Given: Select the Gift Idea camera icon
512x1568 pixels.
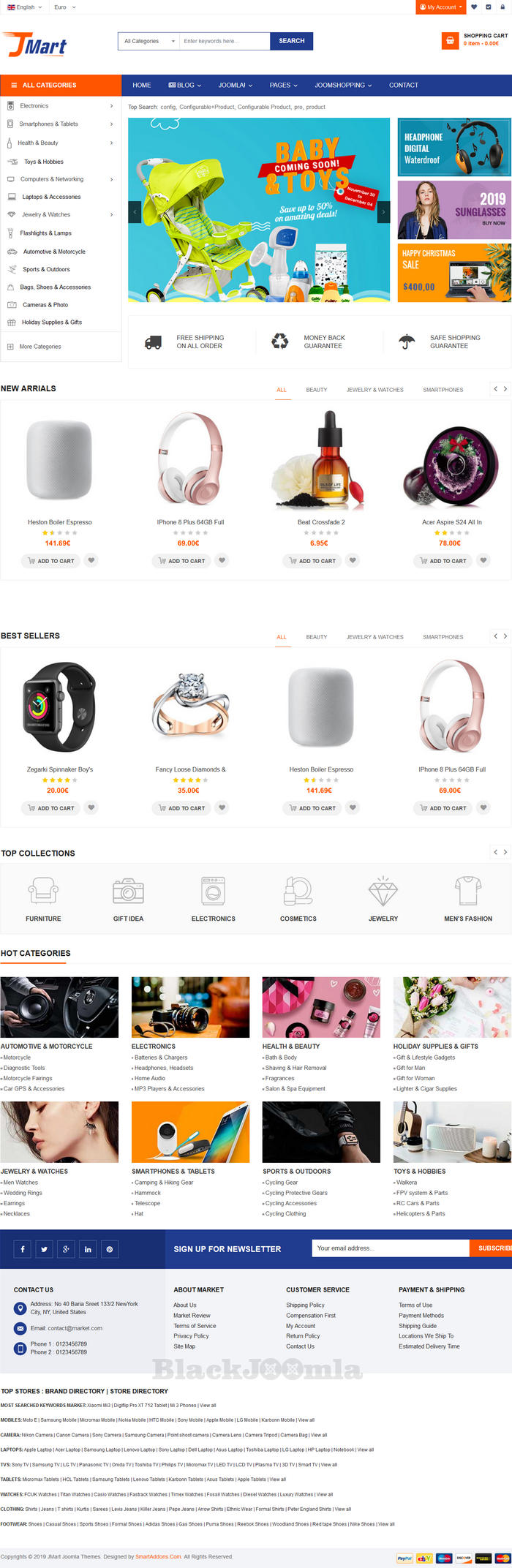Looking at the screenshot, I should [128, 892].
